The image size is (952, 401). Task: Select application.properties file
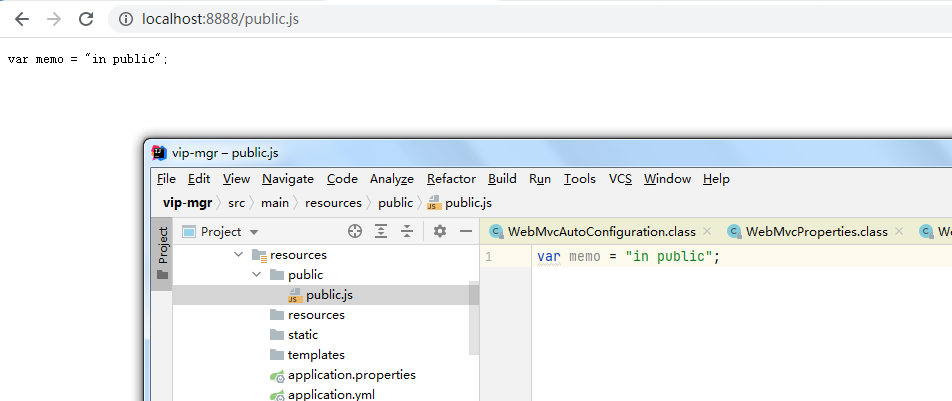click(x=352, y=375)
